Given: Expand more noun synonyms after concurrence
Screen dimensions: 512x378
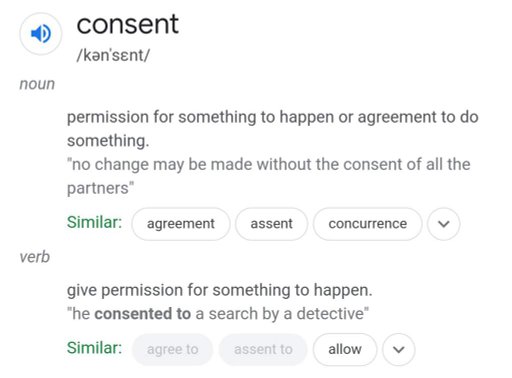Looking at the screenshot, I should (x=444, y=224).
